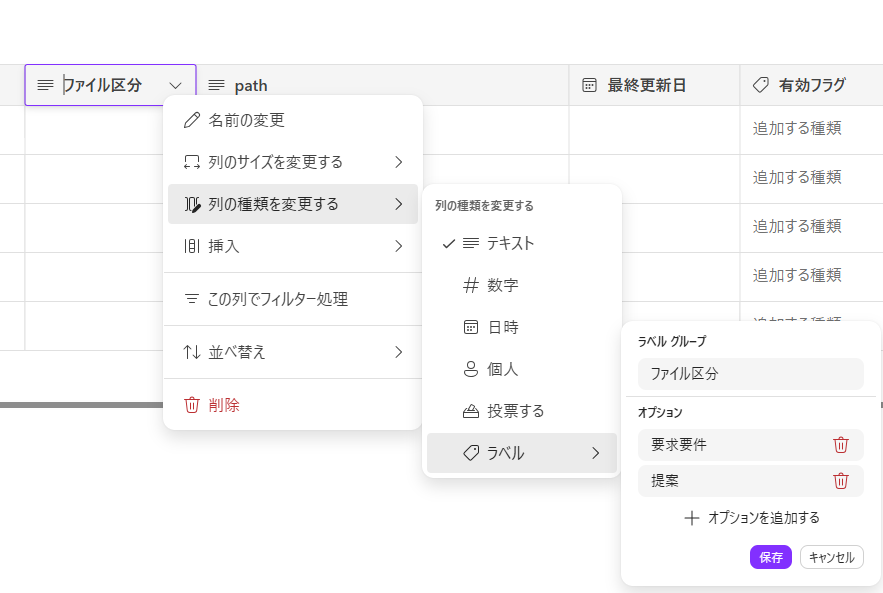Delete the 提案 option with trash icon
Image resolution: width=883 pixels, height=593 pixels.
(x=841, y=481)
